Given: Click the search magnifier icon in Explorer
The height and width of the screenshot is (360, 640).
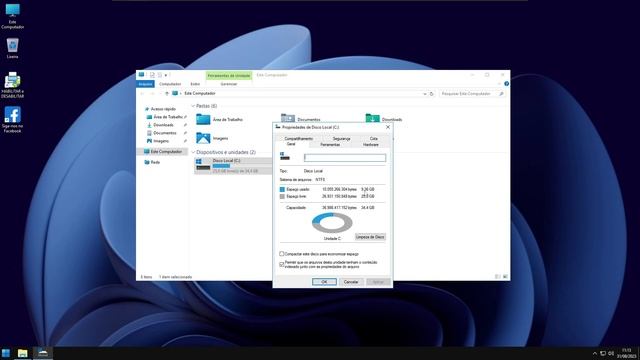Looking at the screenshot, I should click(x=501, y=94).
